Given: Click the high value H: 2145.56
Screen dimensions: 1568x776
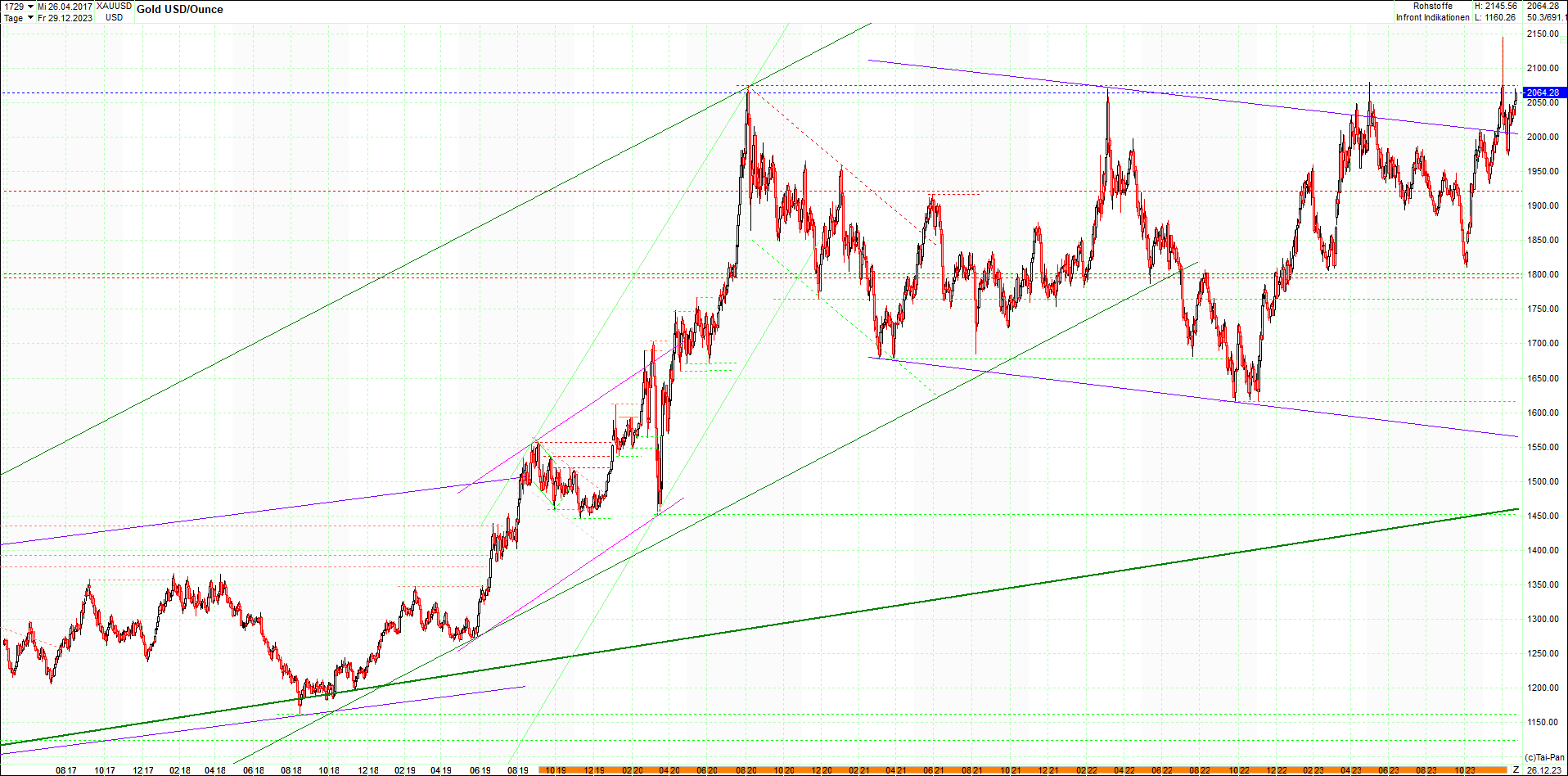Looking at the screenshot, I should click(1496, 6).
